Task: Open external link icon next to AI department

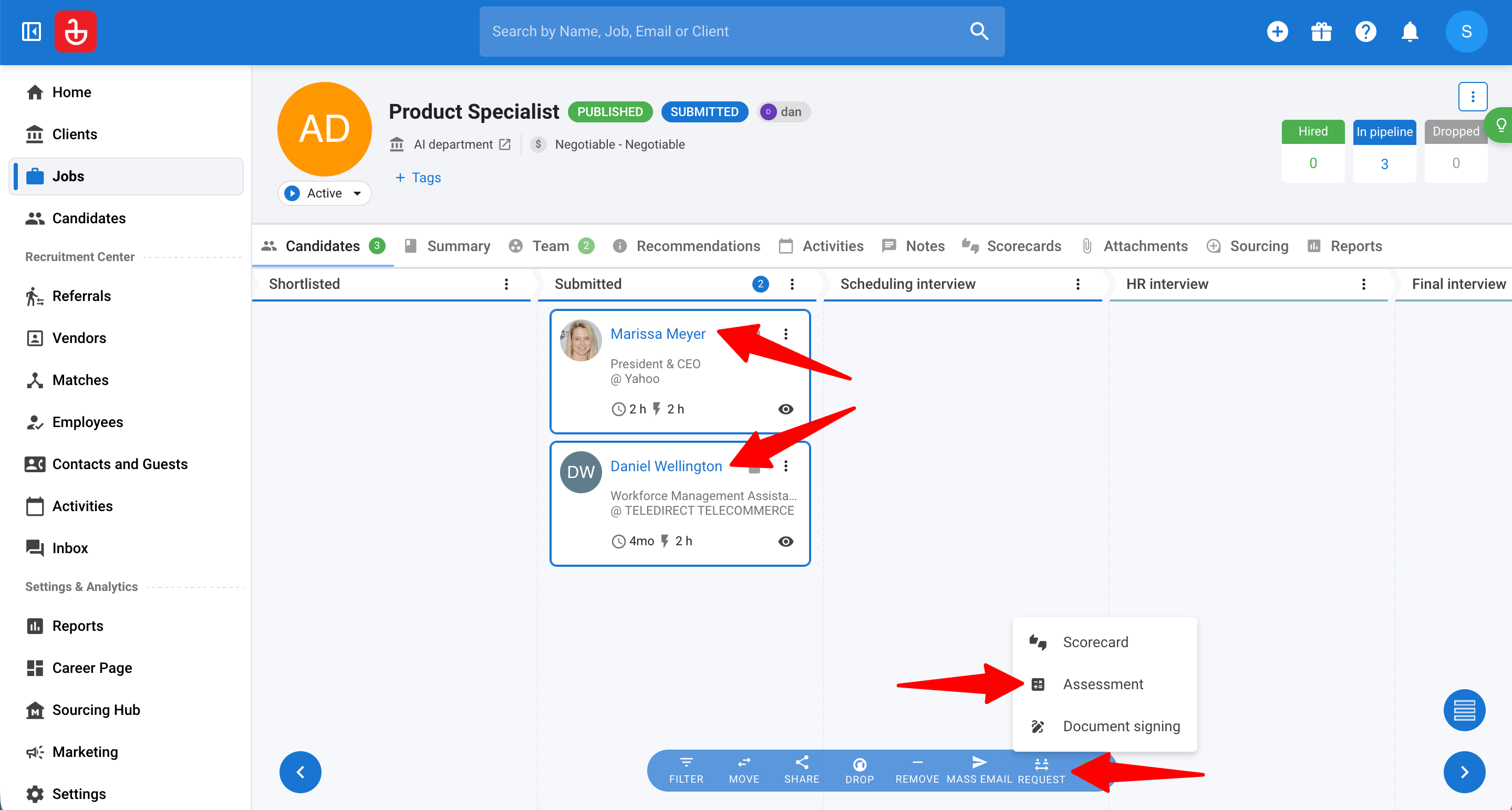Action: [x=505, y=144]
